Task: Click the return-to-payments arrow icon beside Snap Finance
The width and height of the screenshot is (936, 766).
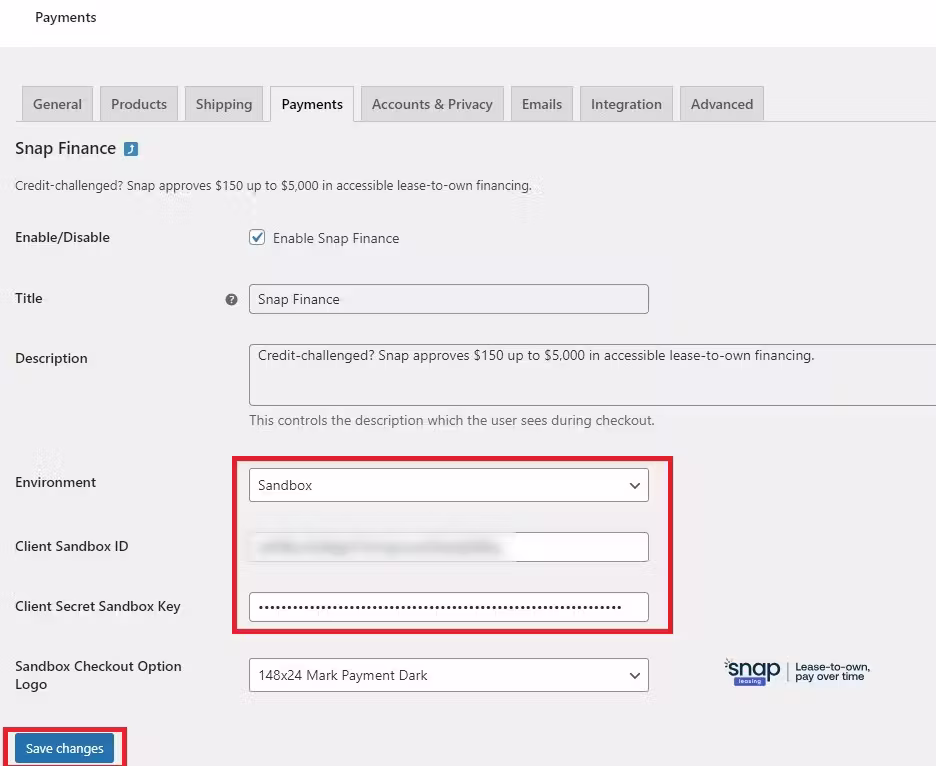Action: [131, 149]
